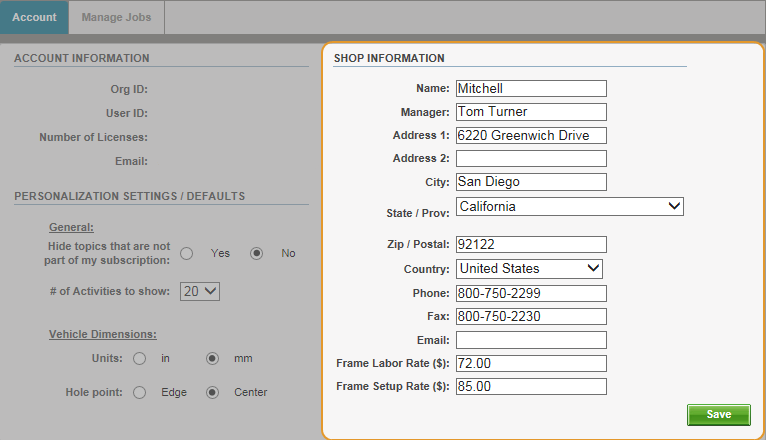Switch to the Account tab
This screenshot has height=440, width=766.
click(x=34, y=17)
